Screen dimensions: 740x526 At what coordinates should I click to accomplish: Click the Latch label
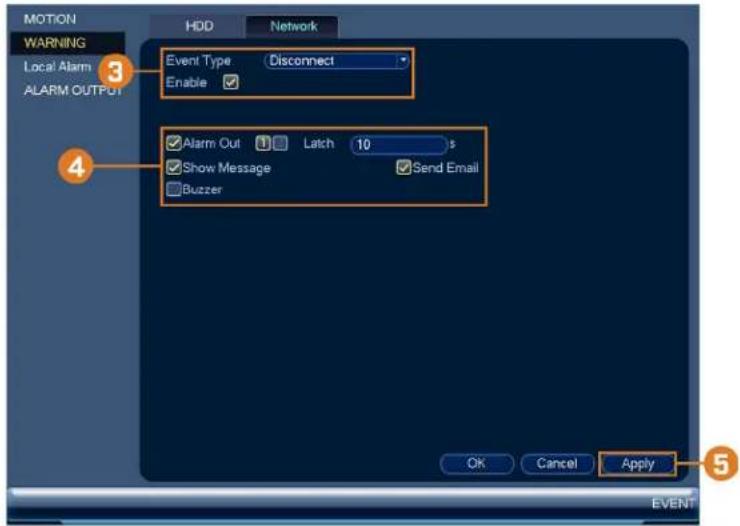point(319,143)
